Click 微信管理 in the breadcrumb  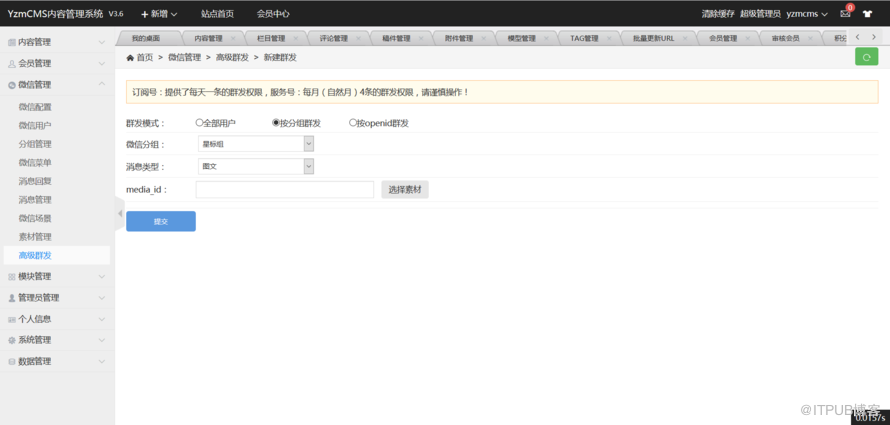184,58
